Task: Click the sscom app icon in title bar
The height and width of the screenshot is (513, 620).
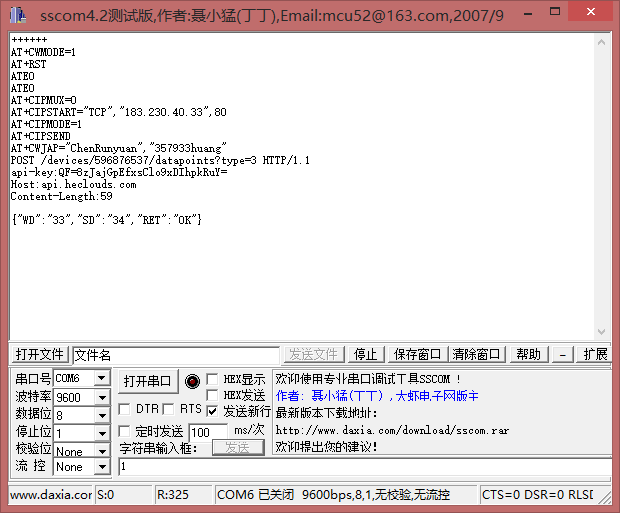Action: tap(18, 15)
